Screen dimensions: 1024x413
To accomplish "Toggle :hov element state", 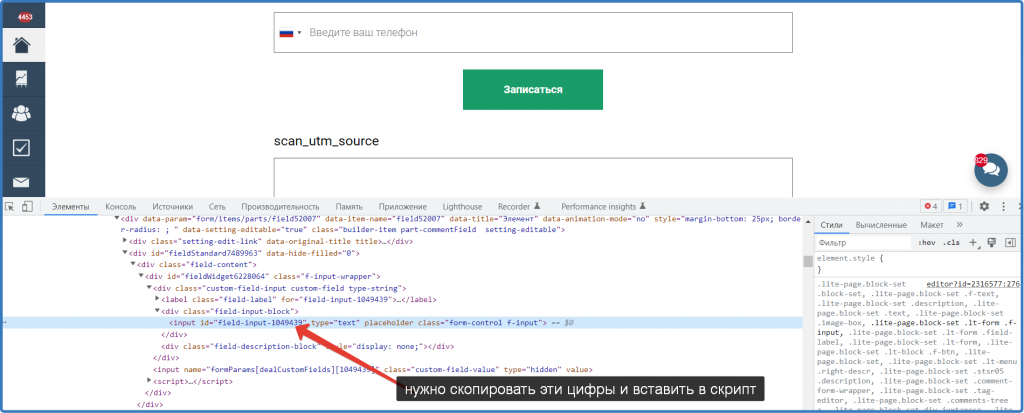I will (x=927, y=243).
